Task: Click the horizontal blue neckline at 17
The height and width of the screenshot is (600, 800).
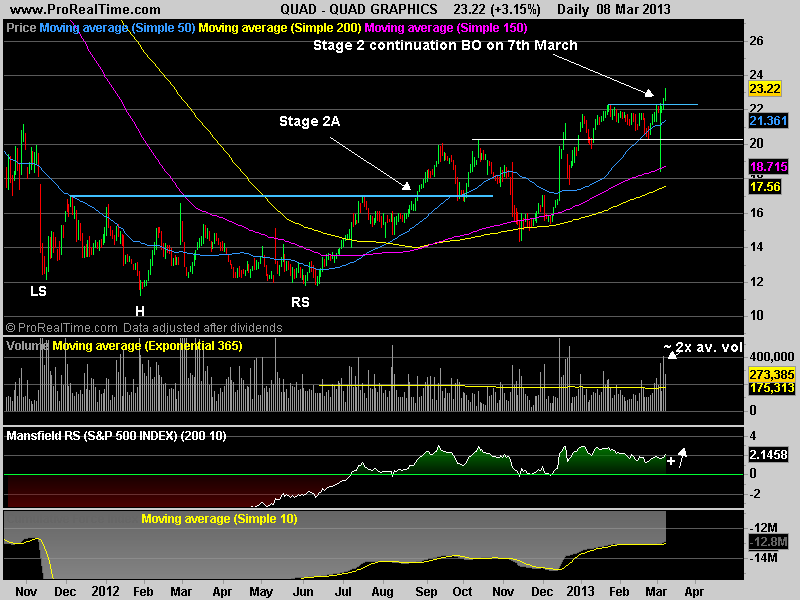Action: click(x=281, y=196)
